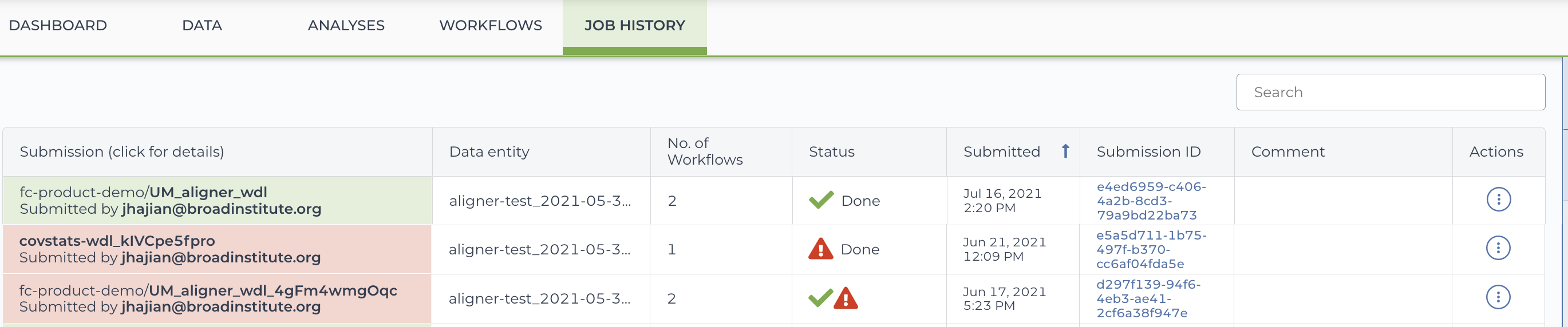This screenshot has height=327, width=1568.
Task: Open fc-product-demo/UM_aligner_wdl submission details
Action: (143, 192)
